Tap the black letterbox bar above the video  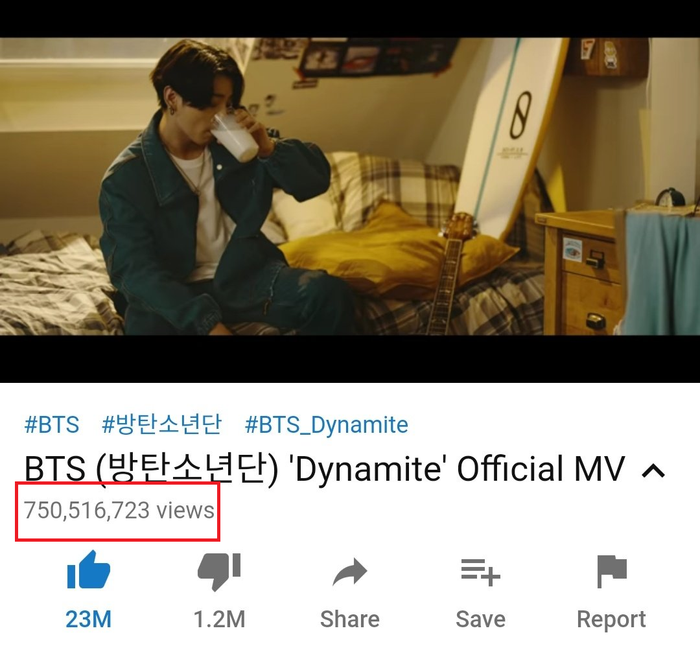click(350, 19)
